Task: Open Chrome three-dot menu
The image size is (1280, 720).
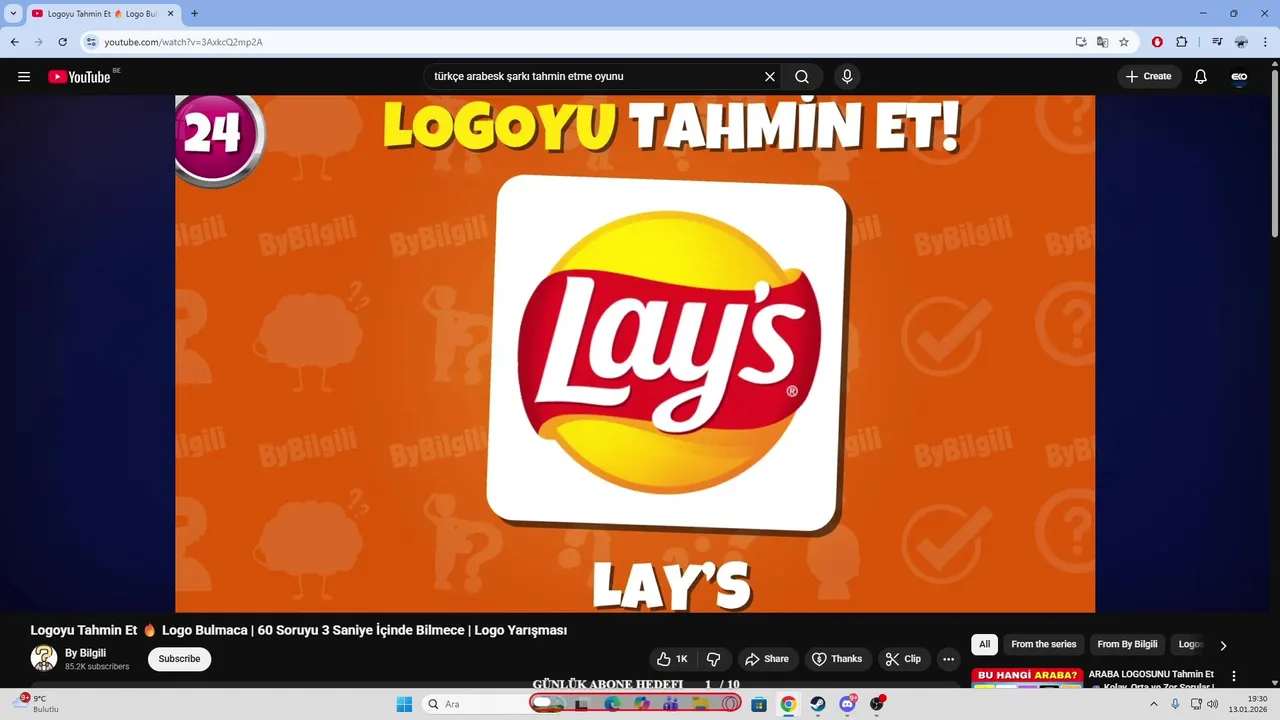Action: point(1264,42)
